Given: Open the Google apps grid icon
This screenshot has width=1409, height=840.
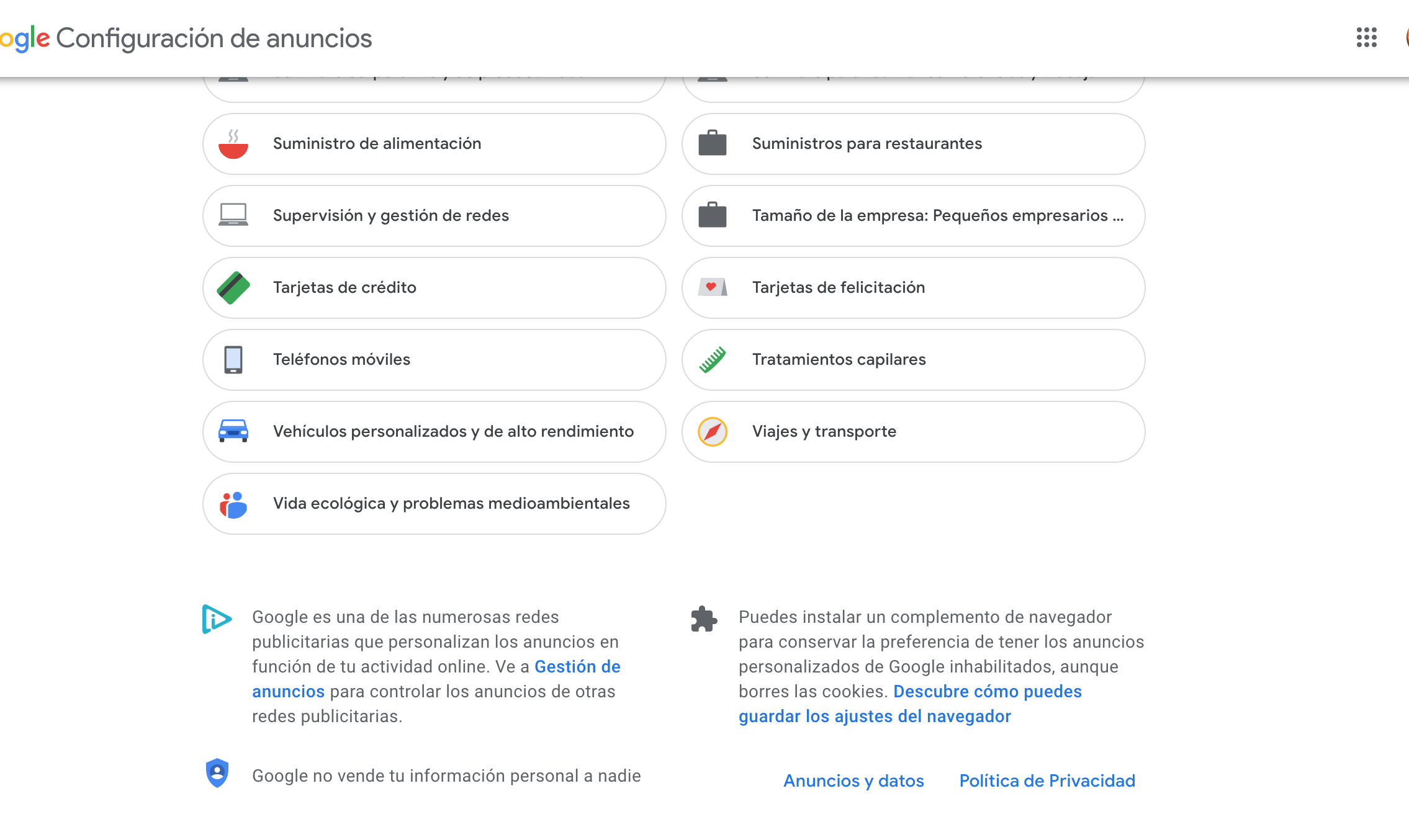Looking at the screenshot, I should coord(1366,38).
